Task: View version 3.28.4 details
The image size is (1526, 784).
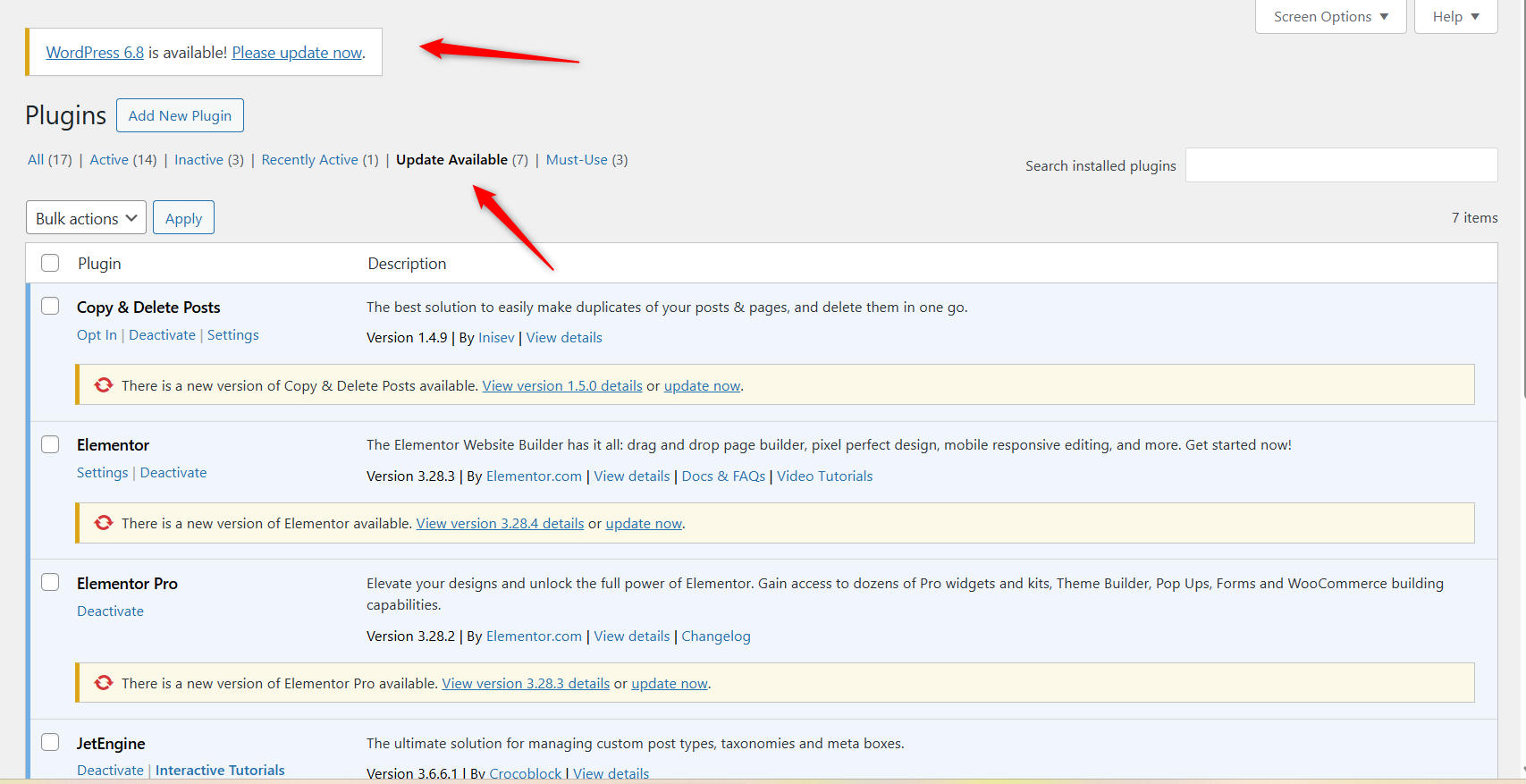Action: click(500, 524)
